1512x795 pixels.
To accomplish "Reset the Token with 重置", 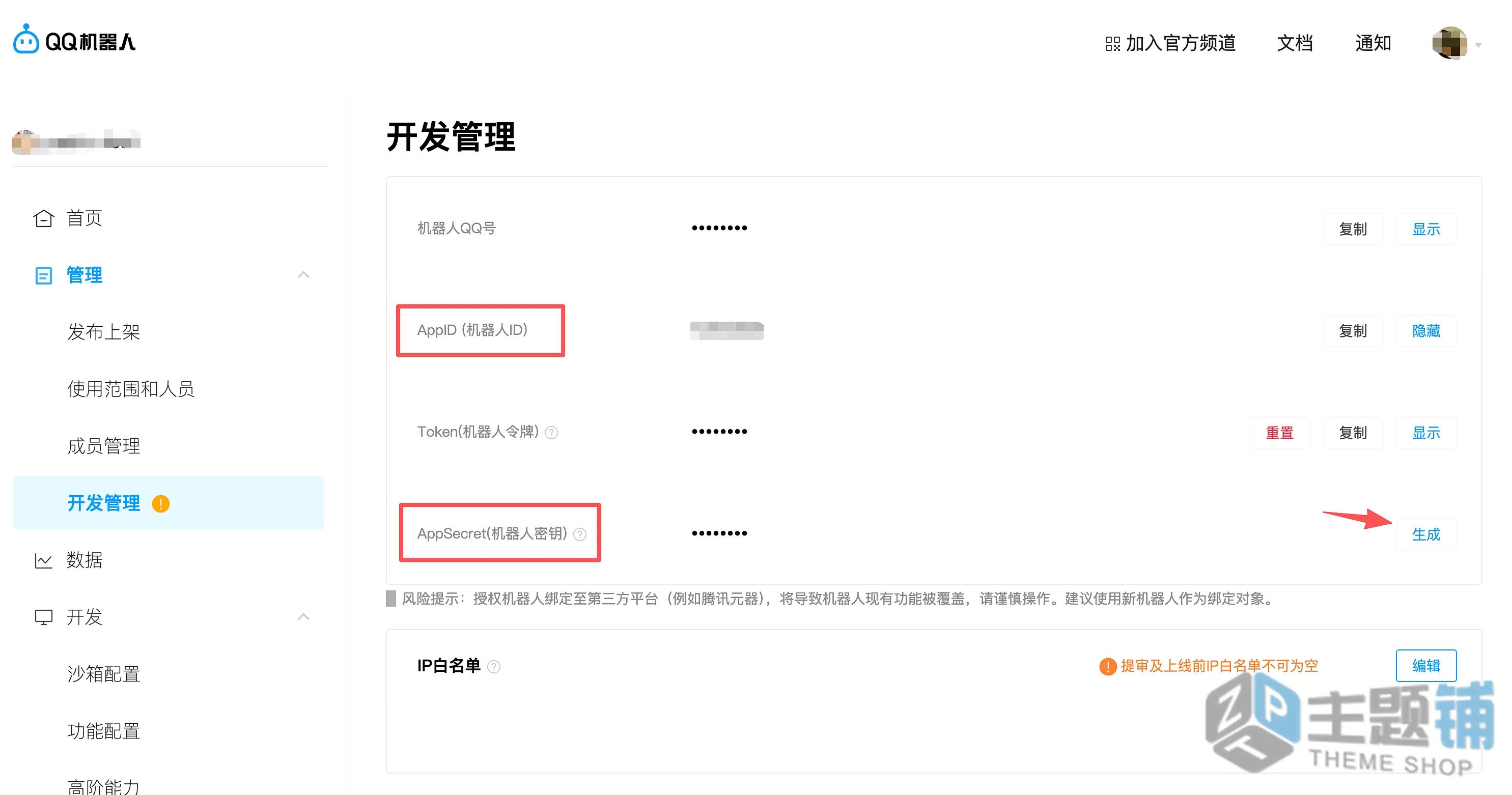I will pyautogui.click(x=1279, y=433).
